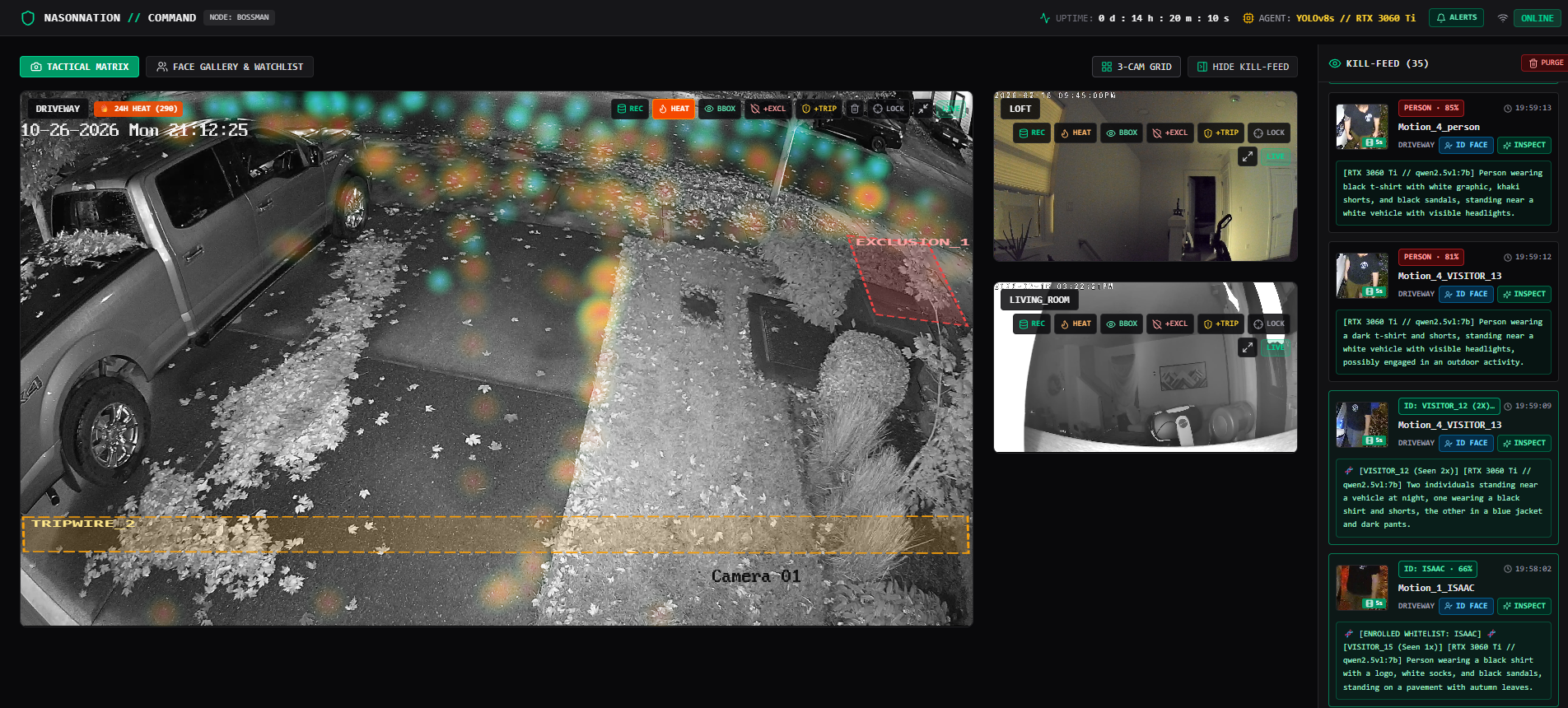Delete Driveway camera zones via trash icon
Screen dimensions: 1568x708
tap(855, 109)
